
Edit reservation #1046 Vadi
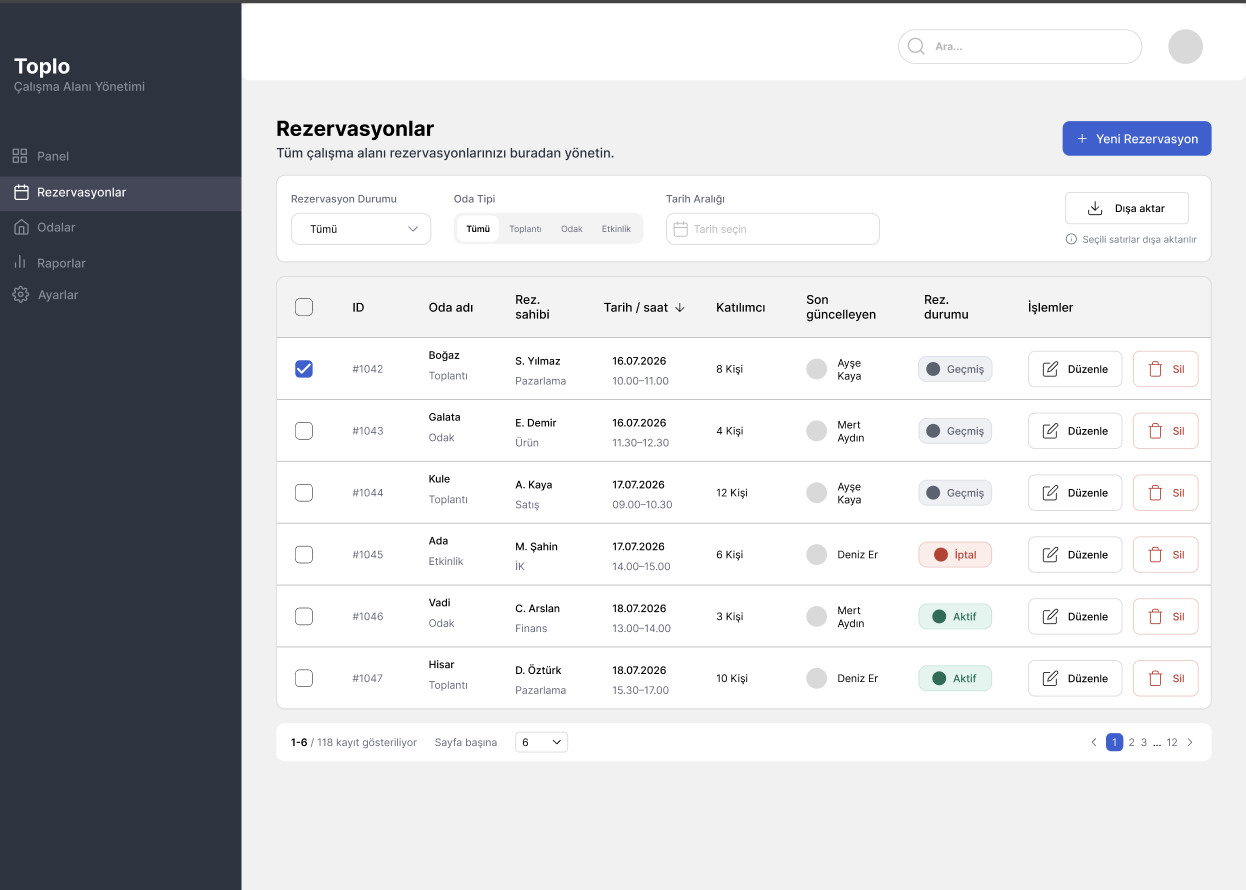coord(1075,616)
